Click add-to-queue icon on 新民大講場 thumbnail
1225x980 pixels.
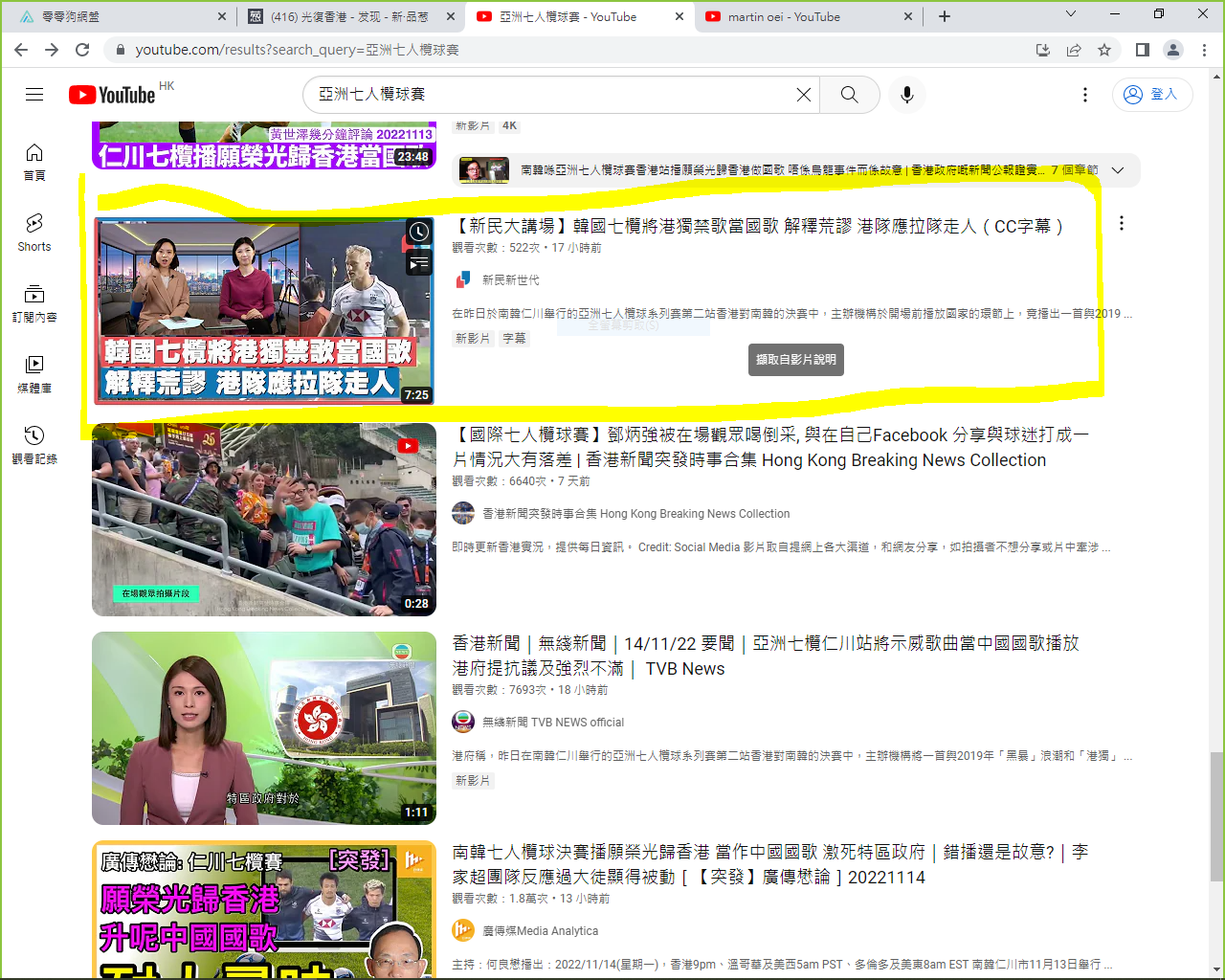click(x=419, y=263)
